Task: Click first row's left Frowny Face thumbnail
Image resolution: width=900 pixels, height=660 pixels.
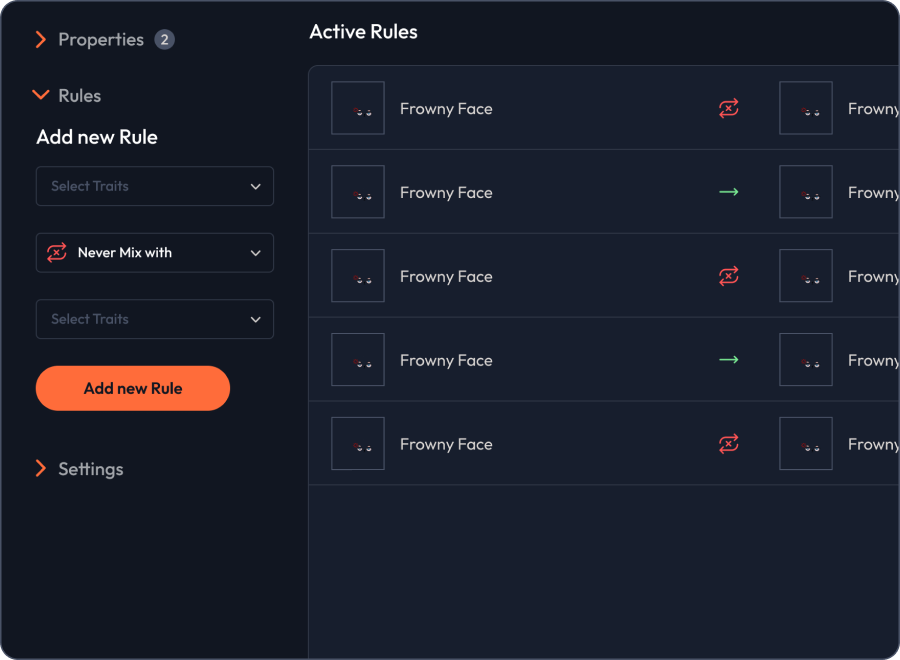Action: pos(358,108)
